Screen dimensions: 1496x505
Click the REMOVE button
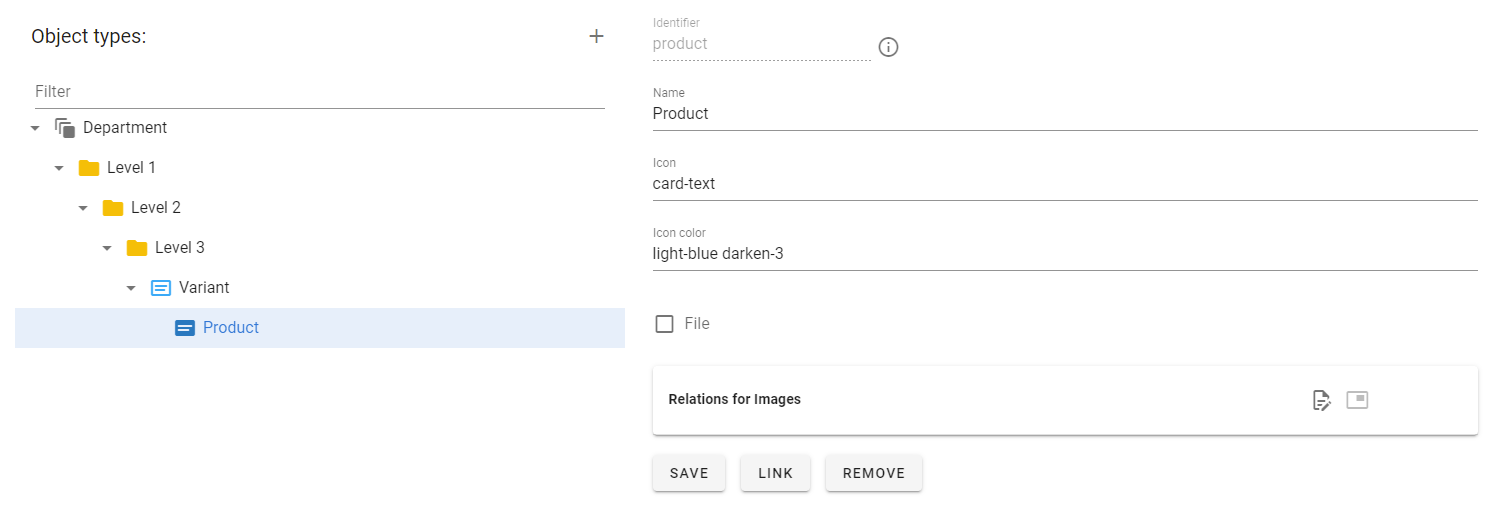[874, 474]
